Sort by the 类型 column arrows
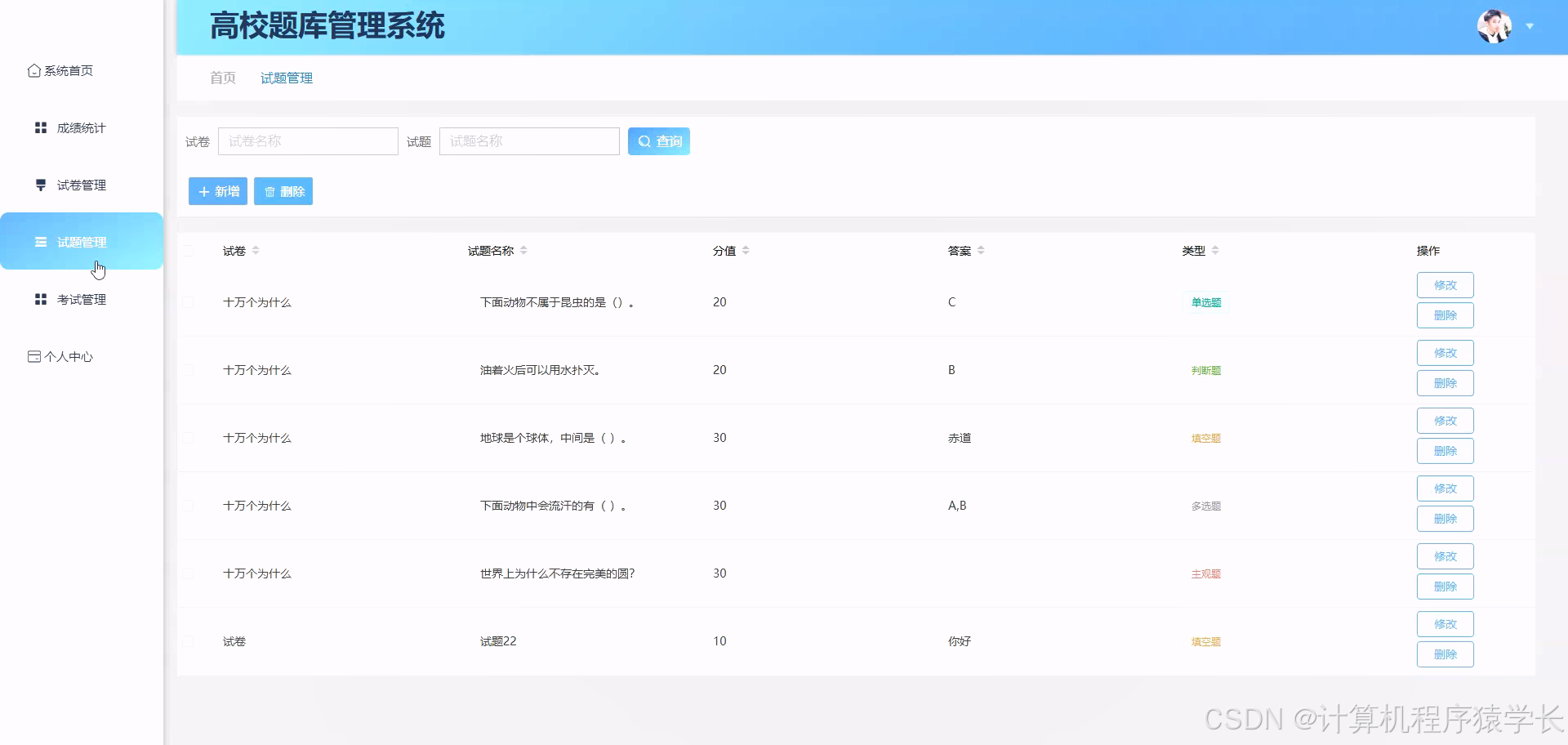Screen dimensions: 1568x745 tap(1215, 251)
